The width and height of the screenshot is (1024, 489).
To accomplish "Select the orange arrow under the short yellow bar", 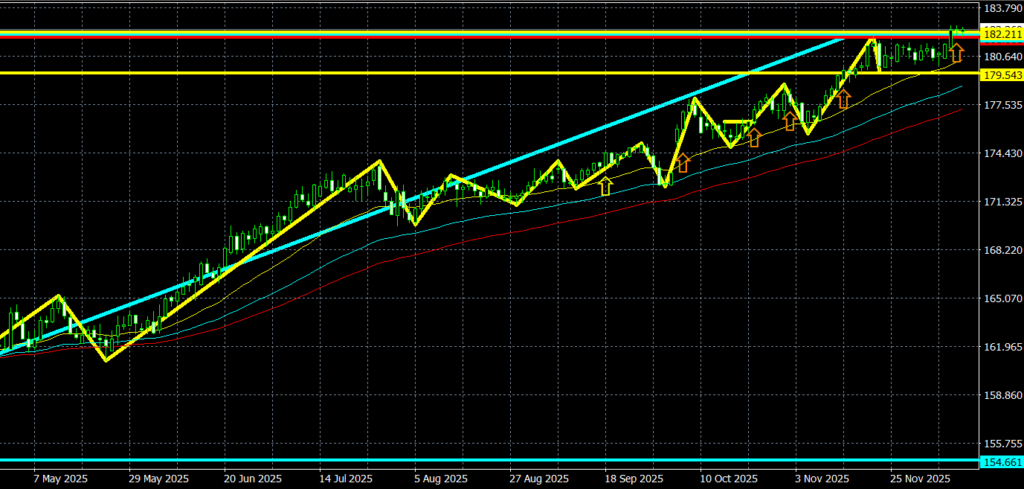I will pos(754,137).
